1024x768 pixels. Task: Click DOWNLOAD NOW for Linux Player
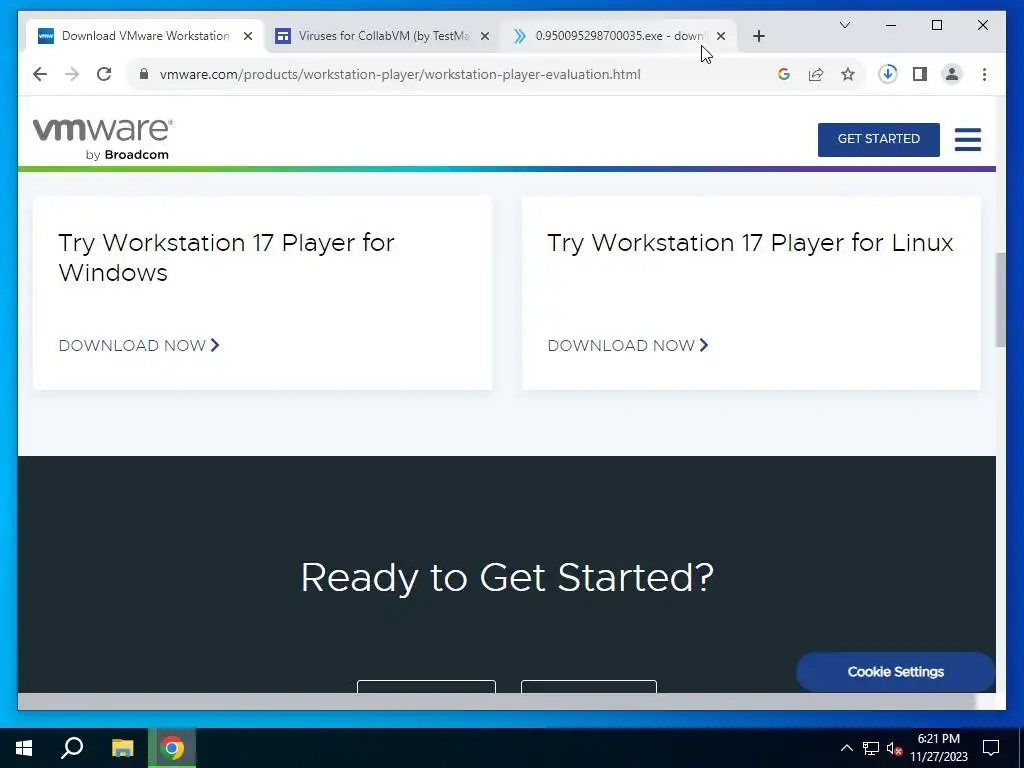point(628,345)
